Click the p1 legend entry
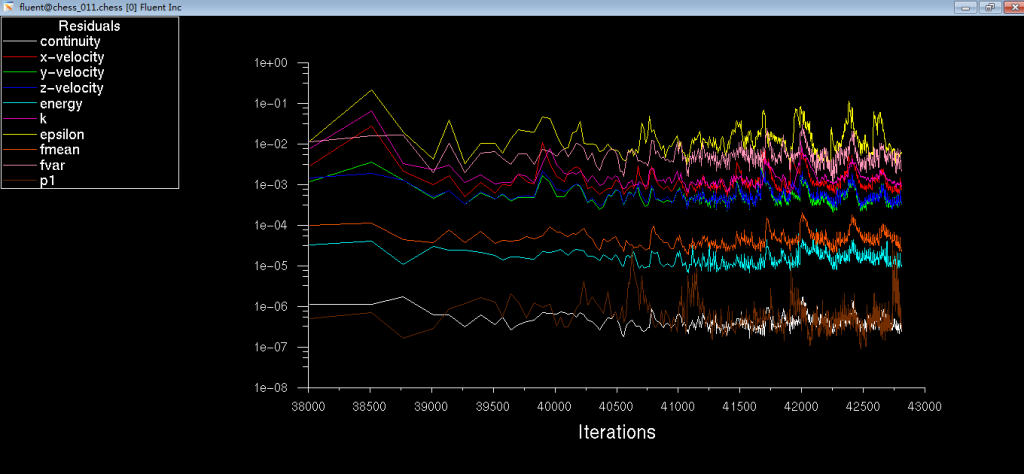 coord(47,181)
